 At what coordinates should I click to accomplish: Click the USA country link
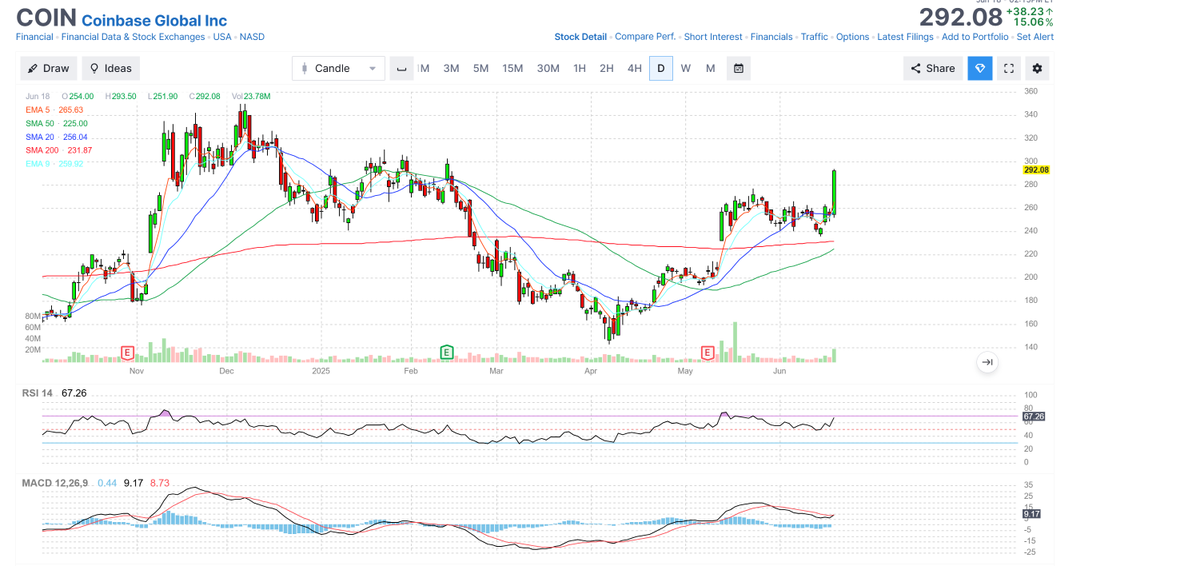click(x=222, y=37)
